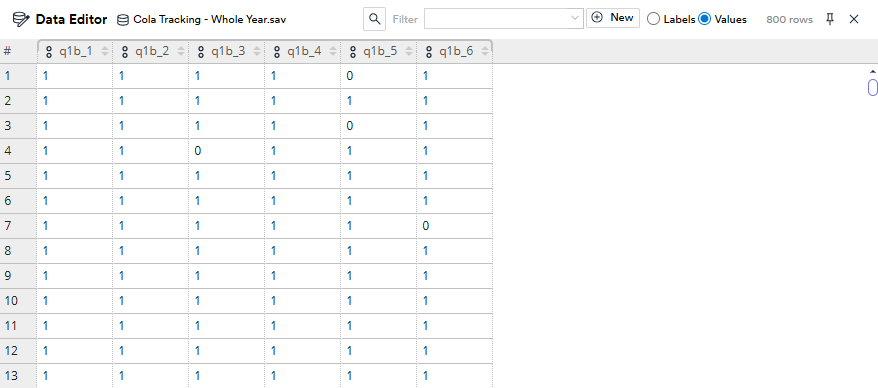The image size is (878, 388).
Task: Select row number 4 header
Action: coord(18,151)
